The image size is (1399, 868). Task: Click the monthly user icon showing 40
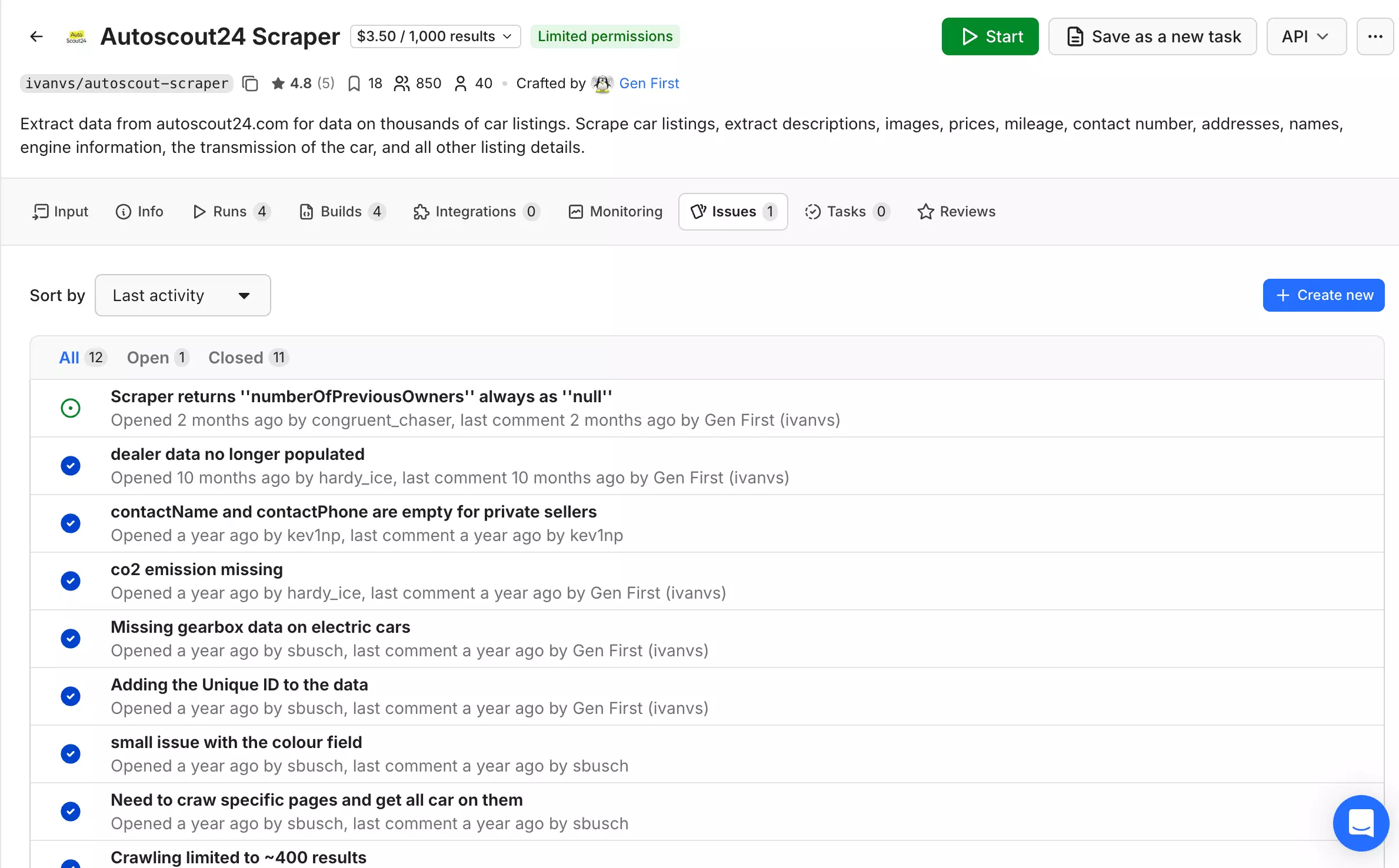pyautogui.click(x=461, y=84)
